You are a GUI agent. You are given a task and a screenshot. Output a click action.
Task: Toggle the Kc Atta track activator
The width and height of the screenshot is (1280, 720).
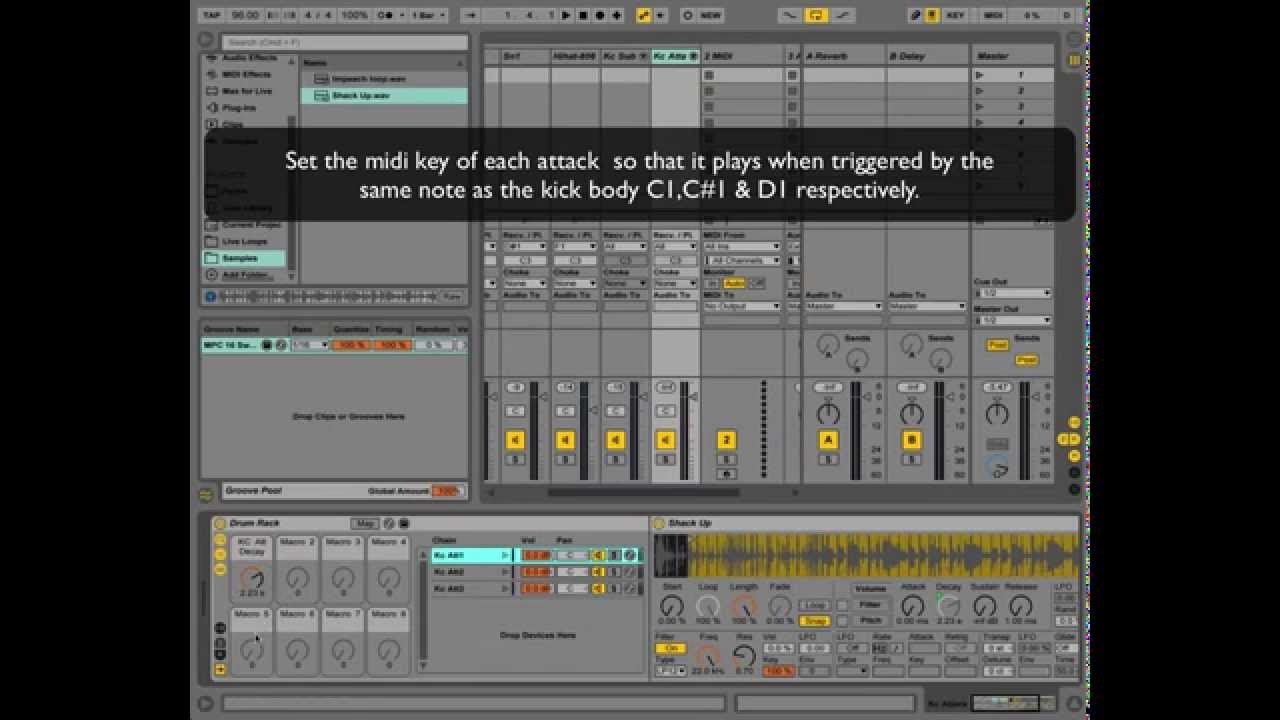tap(665, 440)
